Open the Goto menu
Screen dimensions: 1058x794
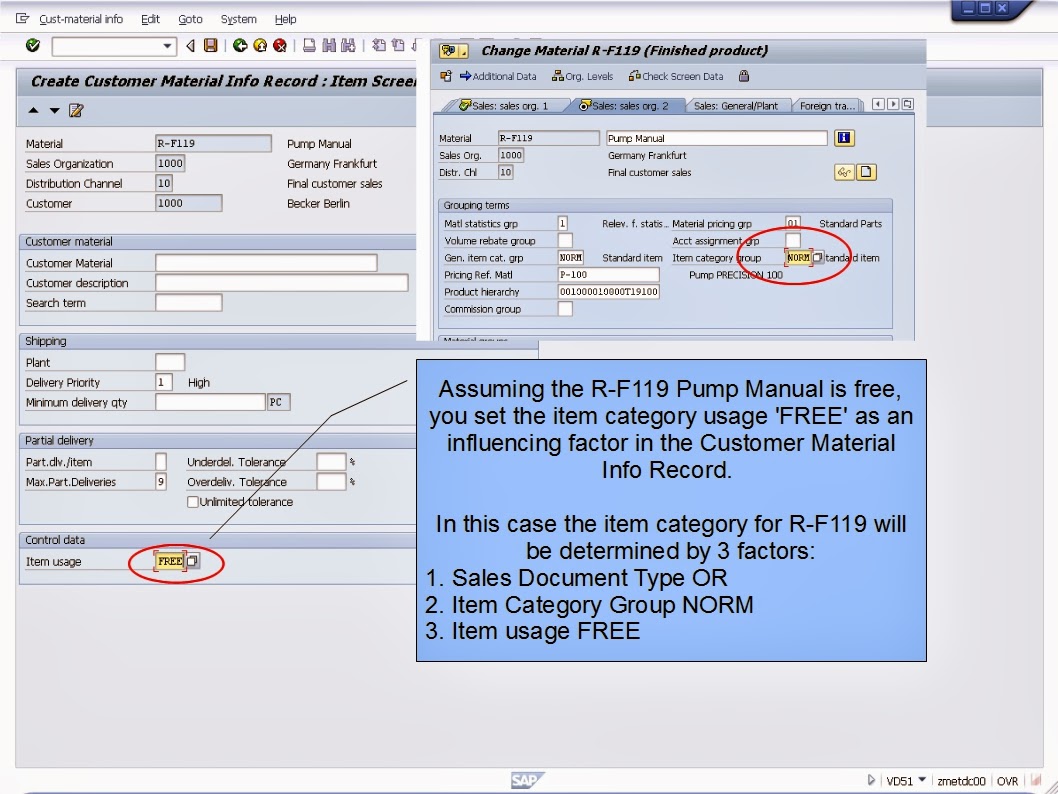(x=190, y=19)
